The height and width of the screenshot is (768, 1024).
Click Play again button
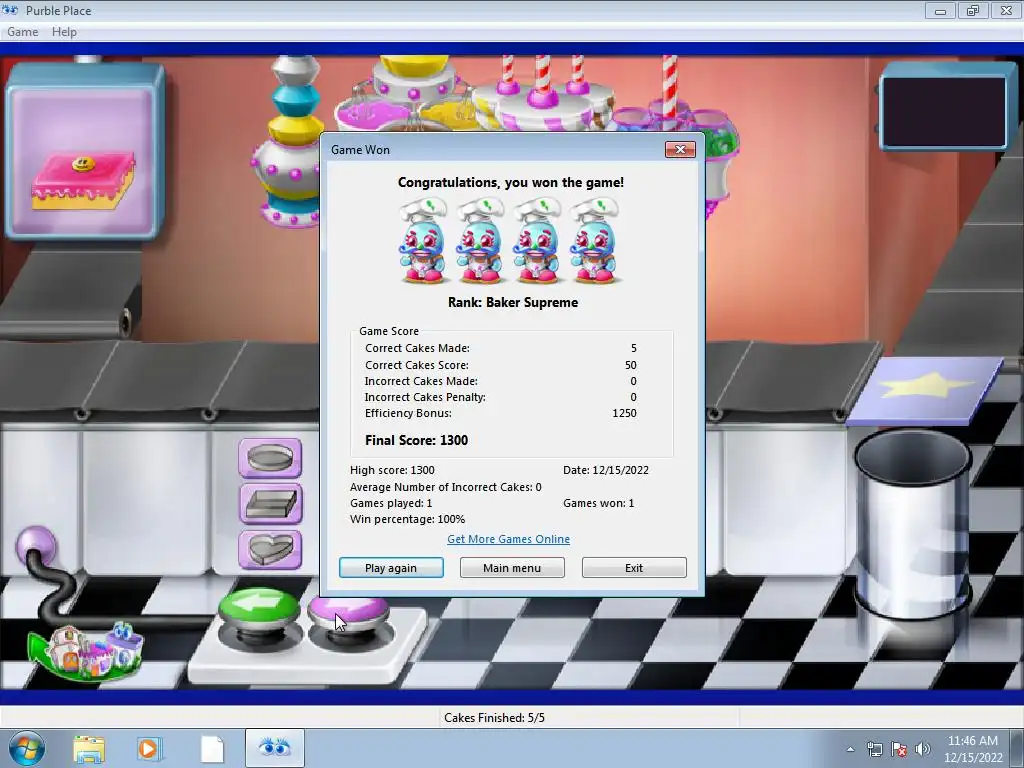coord(391,568)
